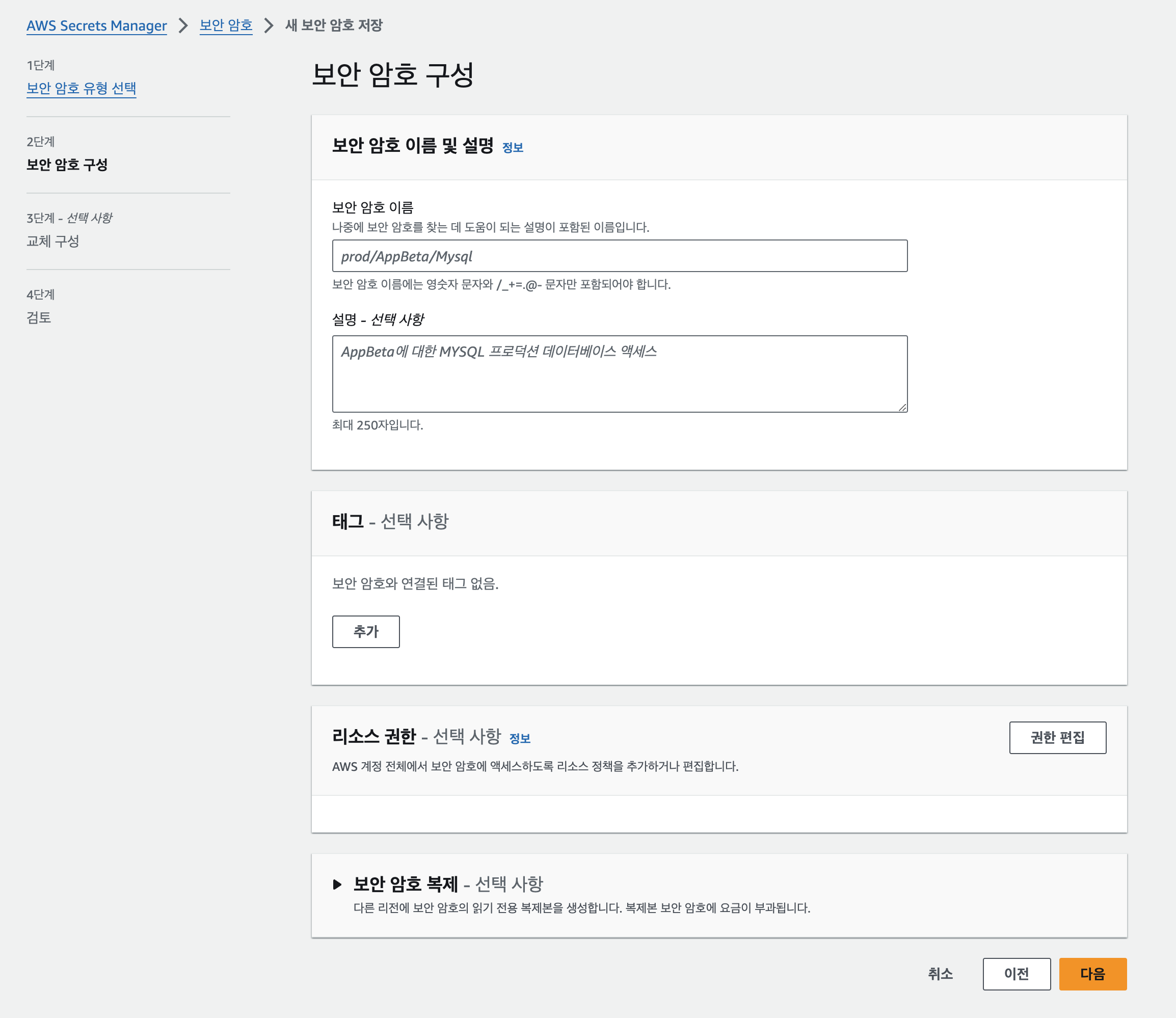
Task: Click the 다음 orange button
Action: click(1092, 974)
